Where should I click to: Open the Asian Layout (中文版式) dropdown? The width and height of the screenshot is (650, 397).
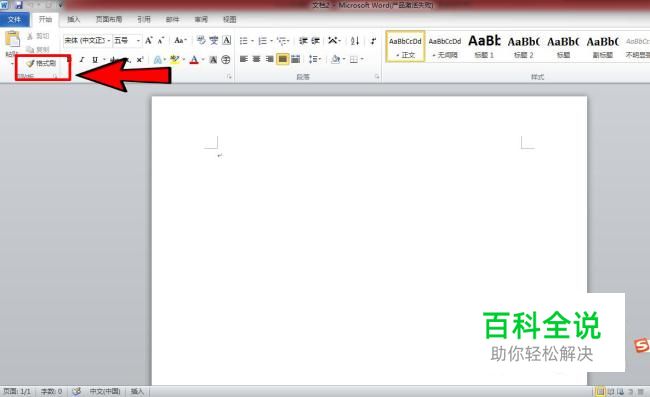tap(334, 41)
